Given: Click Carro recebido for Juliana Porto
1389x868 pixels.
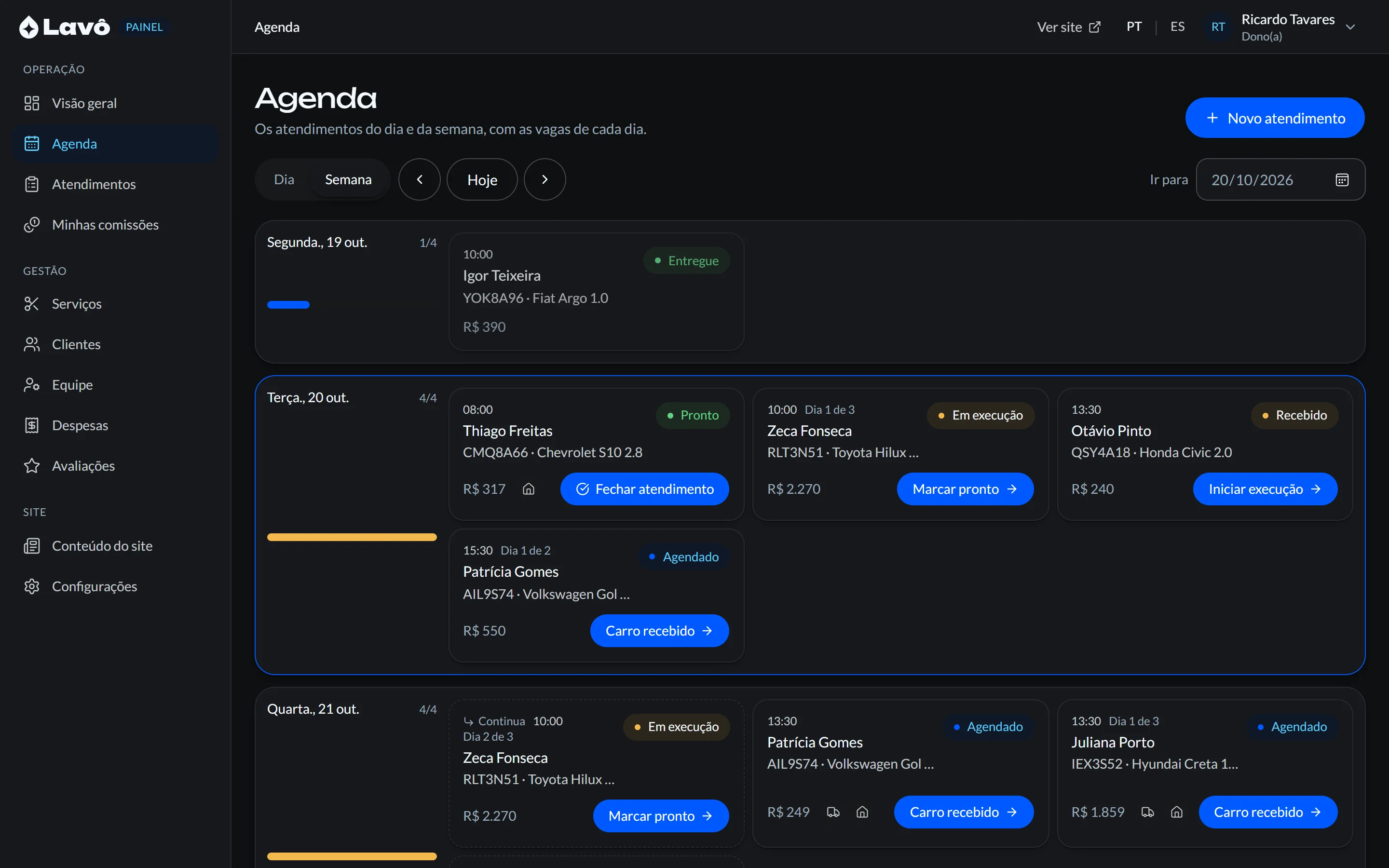Looking at the screenshot, I should pyautogui.click(x=1268, y=812).
